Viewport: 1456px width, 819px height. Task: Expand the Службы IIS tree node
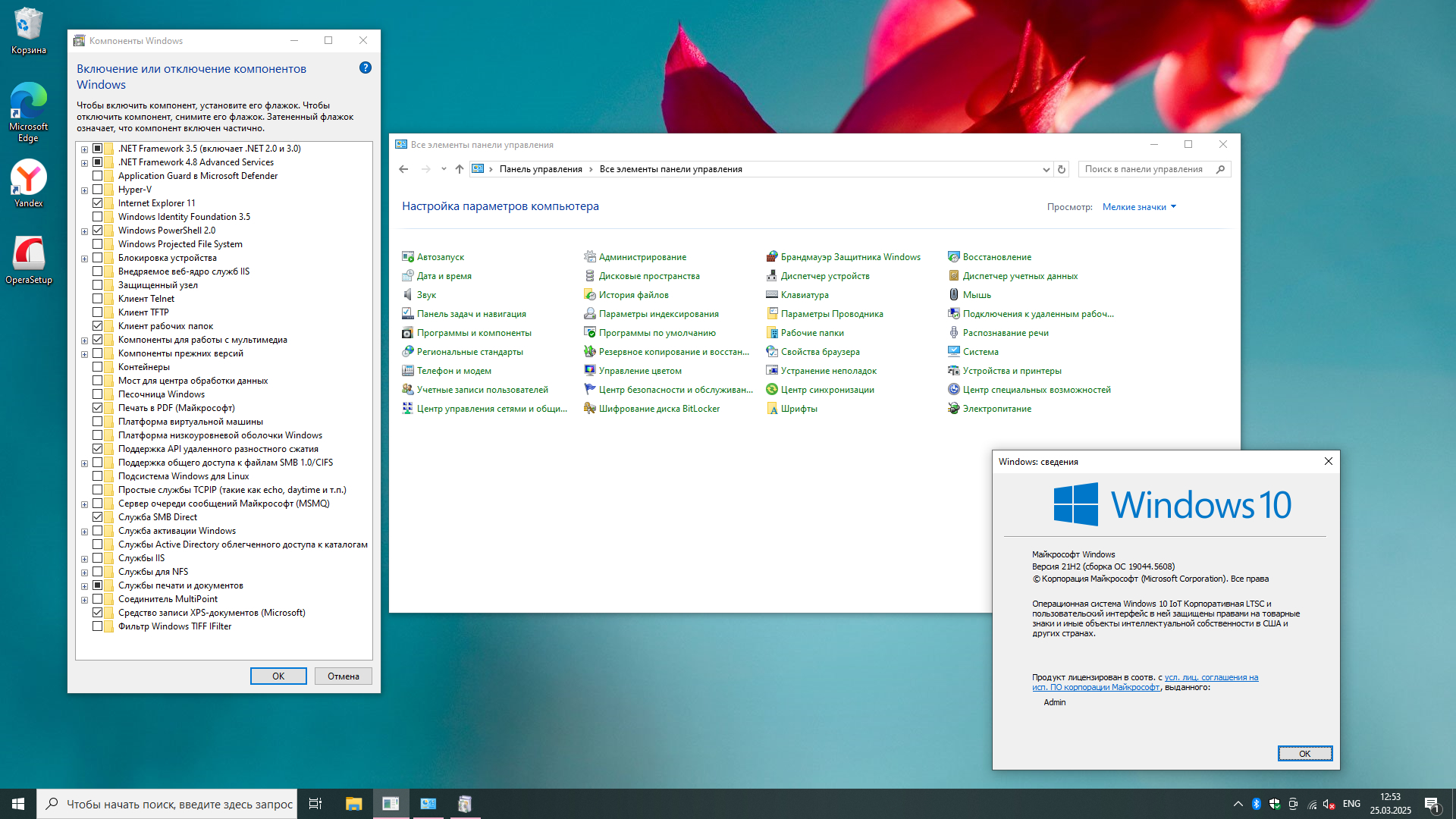tap(85, 559)
